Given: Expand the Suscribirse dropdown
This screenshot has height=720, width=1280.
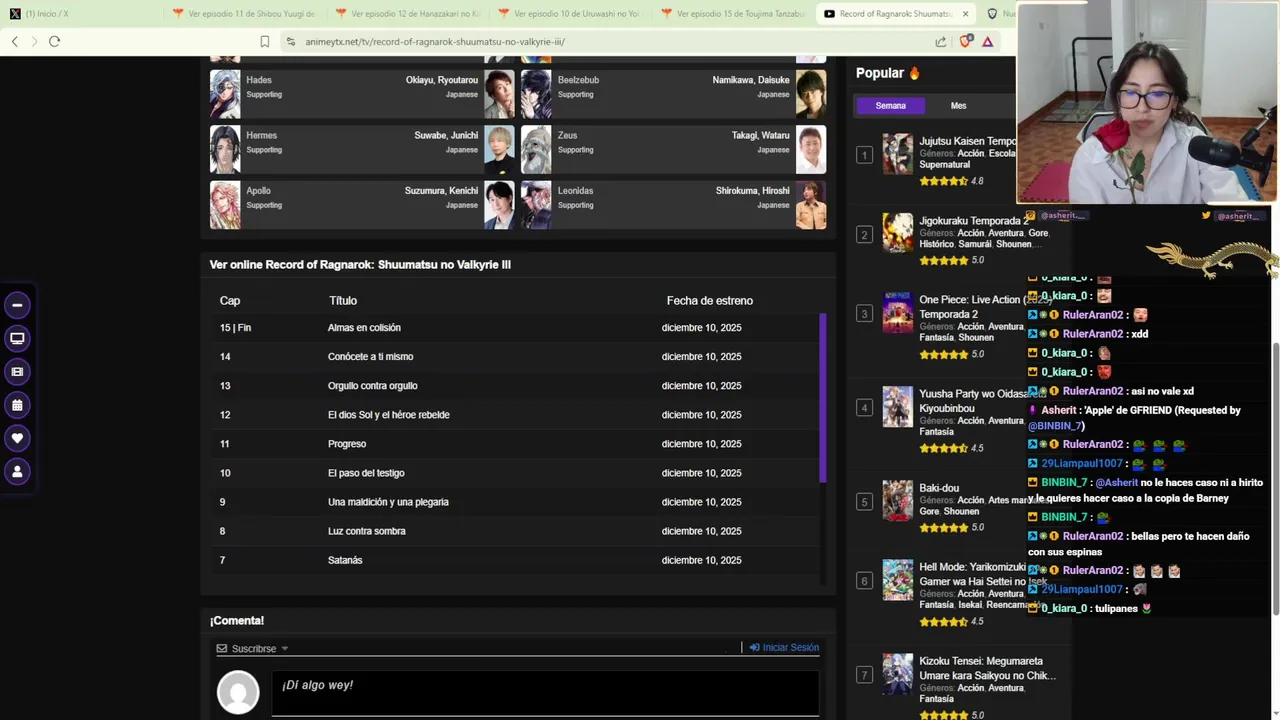Looking at the screenshot, I should point(252,649).
